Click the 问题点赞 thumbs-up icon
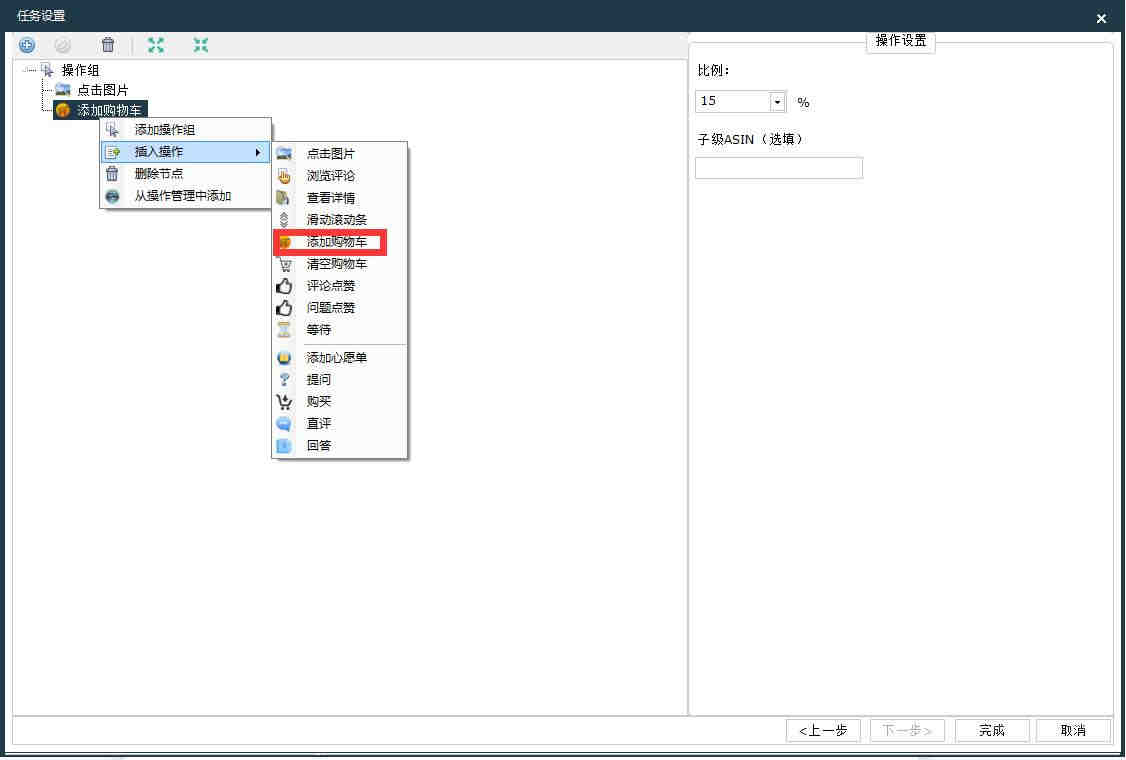The height and width of the screenshot is (760, 1126). (284, 307)
